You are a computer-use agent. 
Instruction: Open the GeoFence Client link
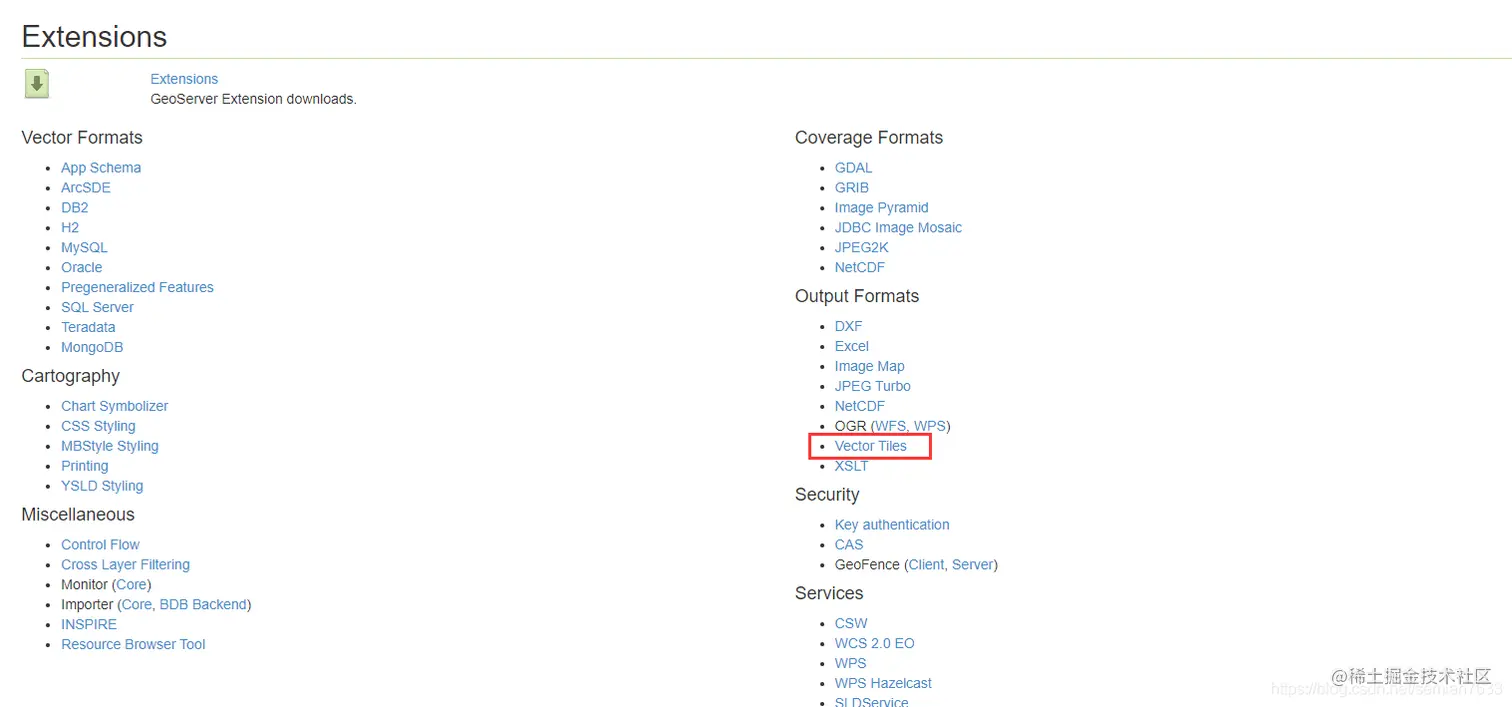[926, 565]
